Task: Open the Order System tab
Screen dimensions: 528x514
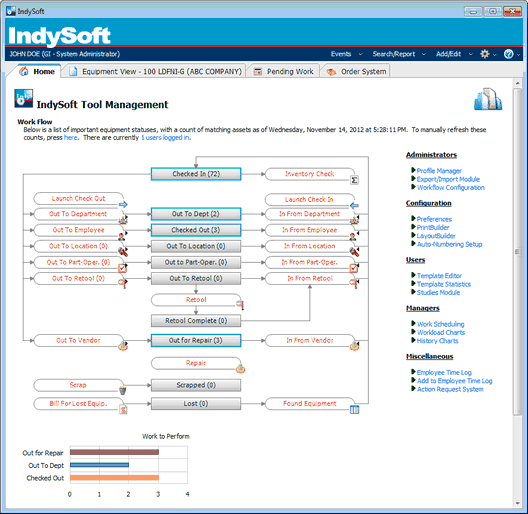Action: click(x=357, y=71)
